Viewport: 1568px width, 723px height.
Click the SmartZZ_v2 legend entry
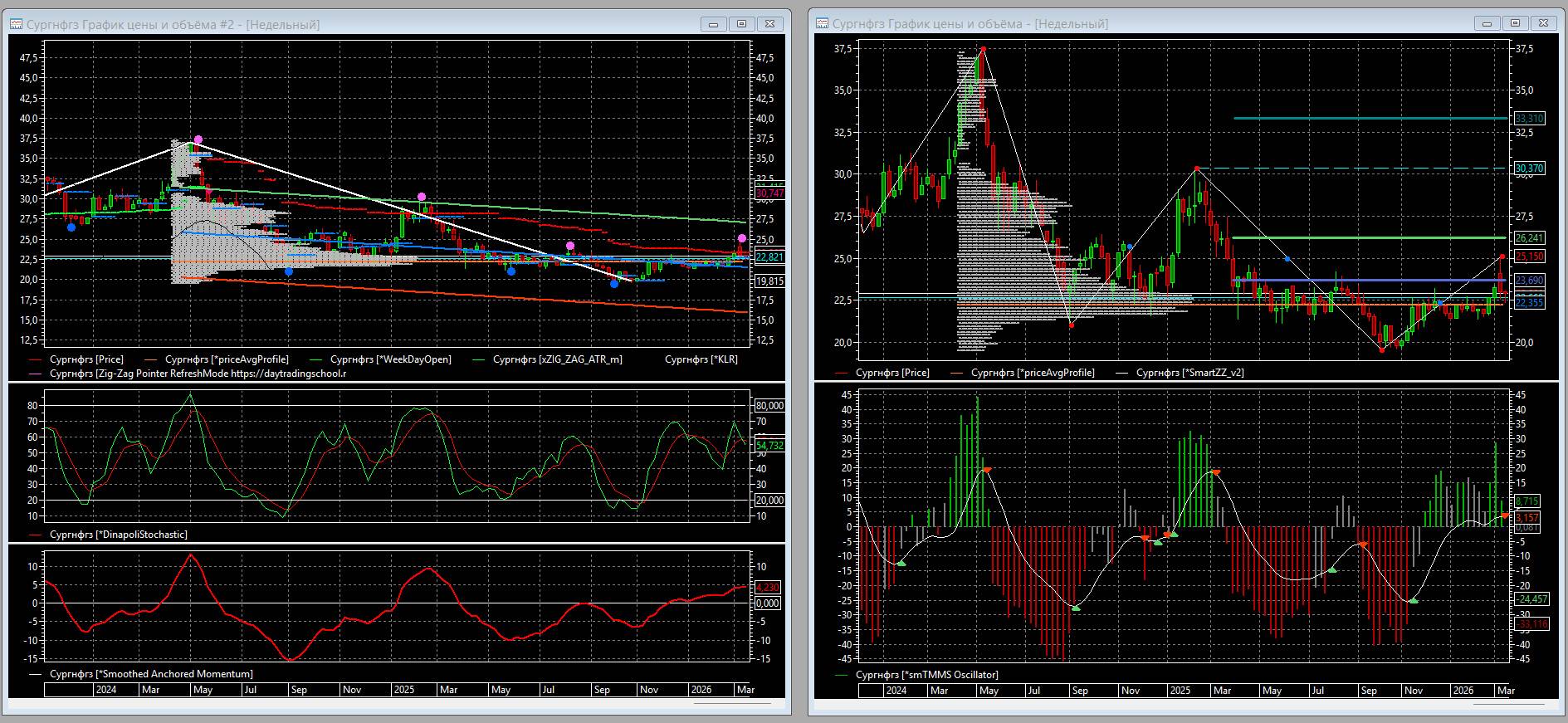pyautogui.click(x=1189, y=373)
